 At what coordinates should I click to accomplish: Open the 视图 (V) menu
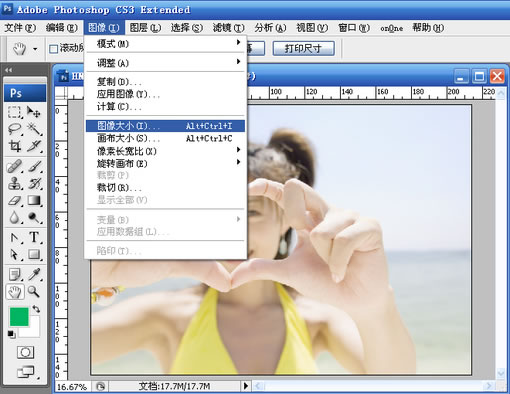(x=312, y=28)
